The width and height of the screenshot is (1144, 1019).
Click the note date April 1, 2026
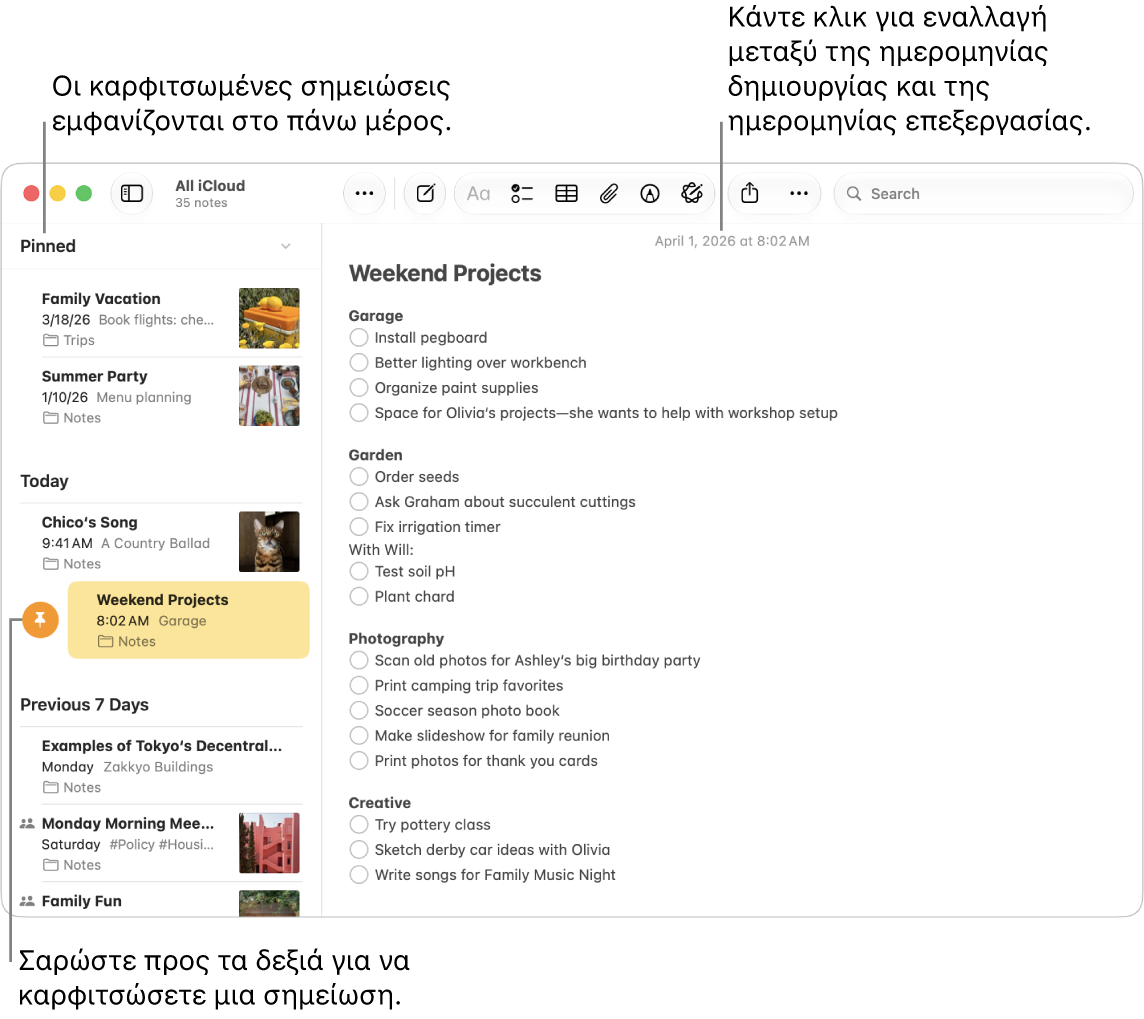click(732, 241)
